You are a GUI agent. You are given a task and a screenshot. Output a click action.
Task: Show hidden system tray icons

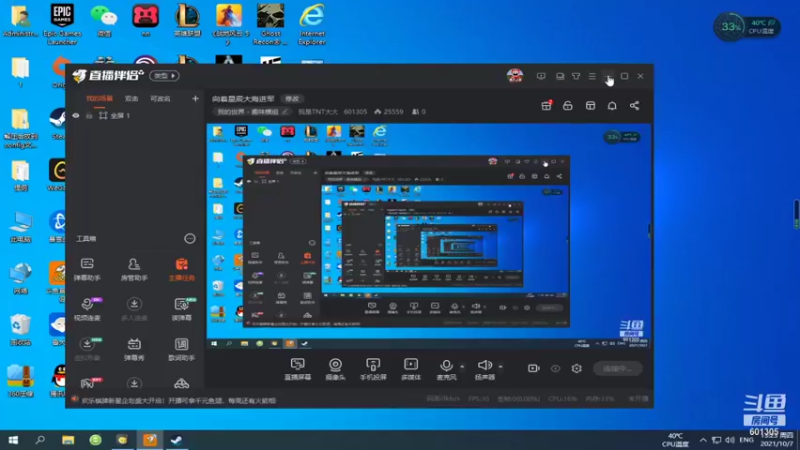pyautogui.click(x=703, y=440)
